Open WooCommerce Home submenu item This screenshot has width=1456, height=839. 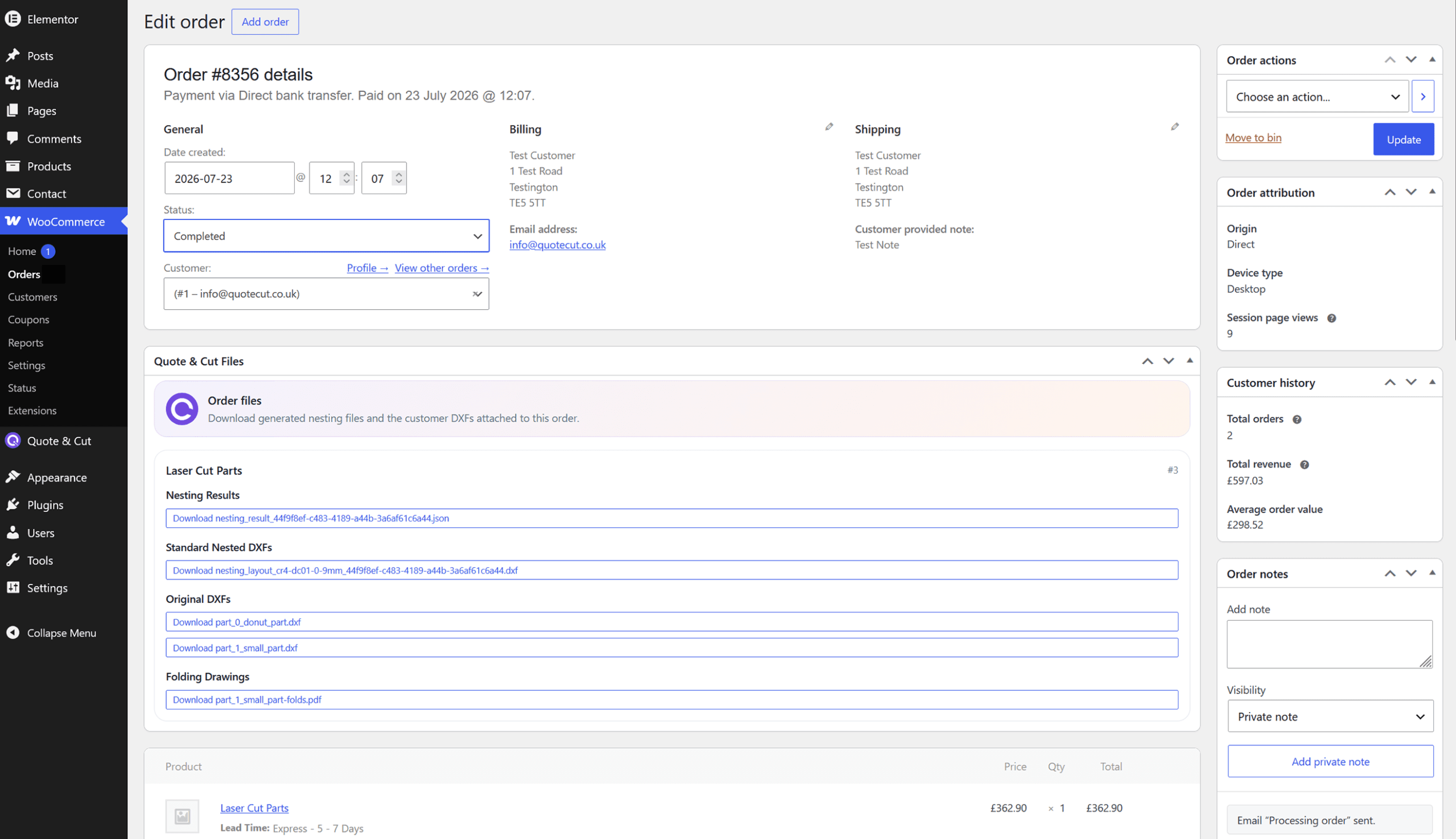pos(22,251)
